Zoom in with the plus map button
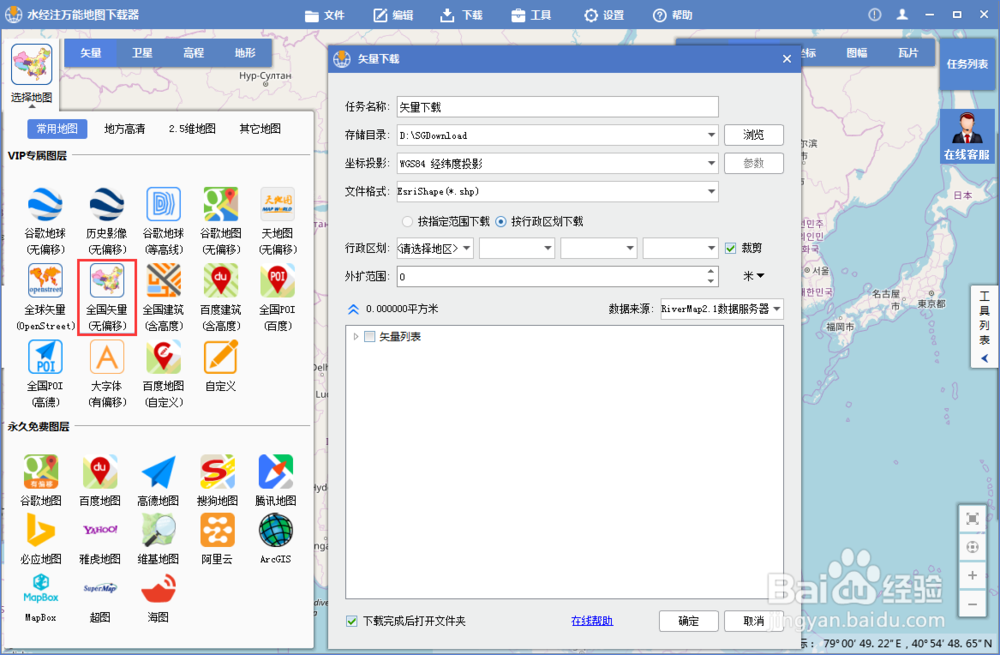 point(972,575)
